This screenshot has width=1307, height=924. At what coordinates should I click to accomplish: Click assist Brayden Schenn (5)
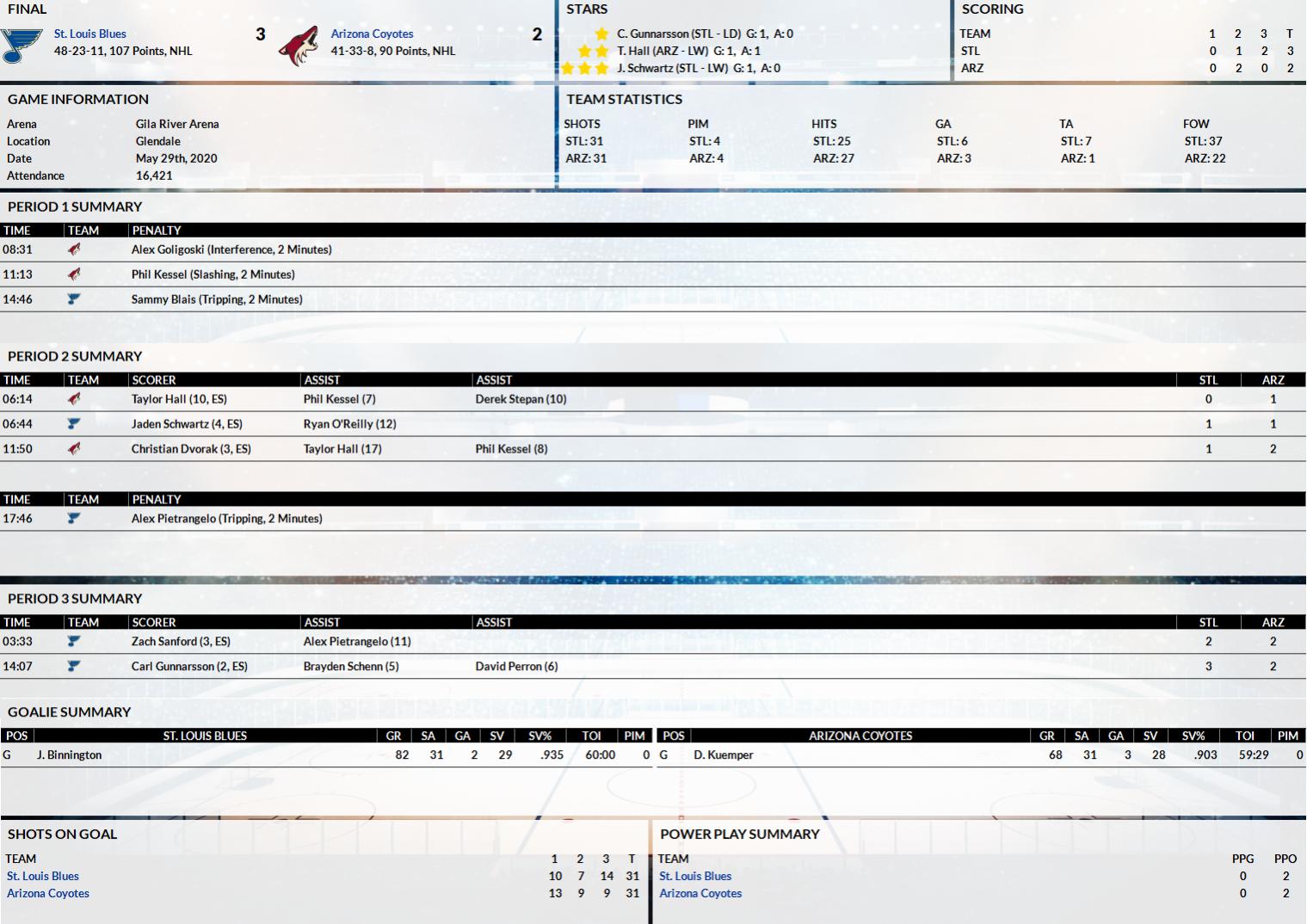click(351, 667)
